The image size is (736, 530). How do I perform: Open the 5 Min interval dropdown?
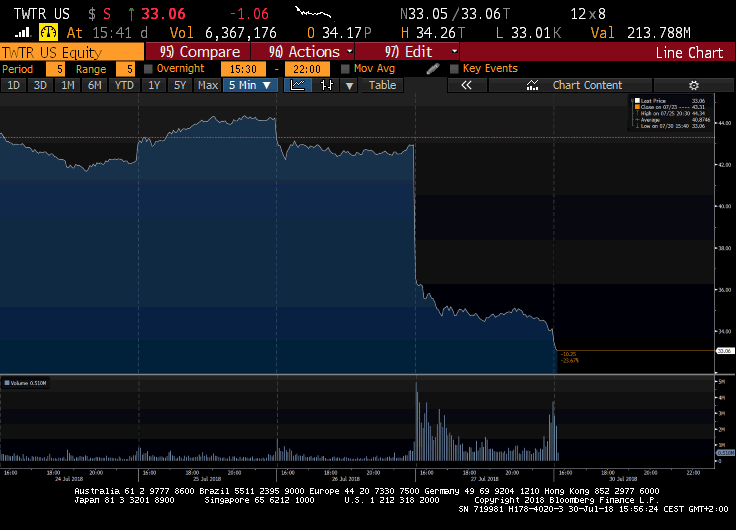250,85
